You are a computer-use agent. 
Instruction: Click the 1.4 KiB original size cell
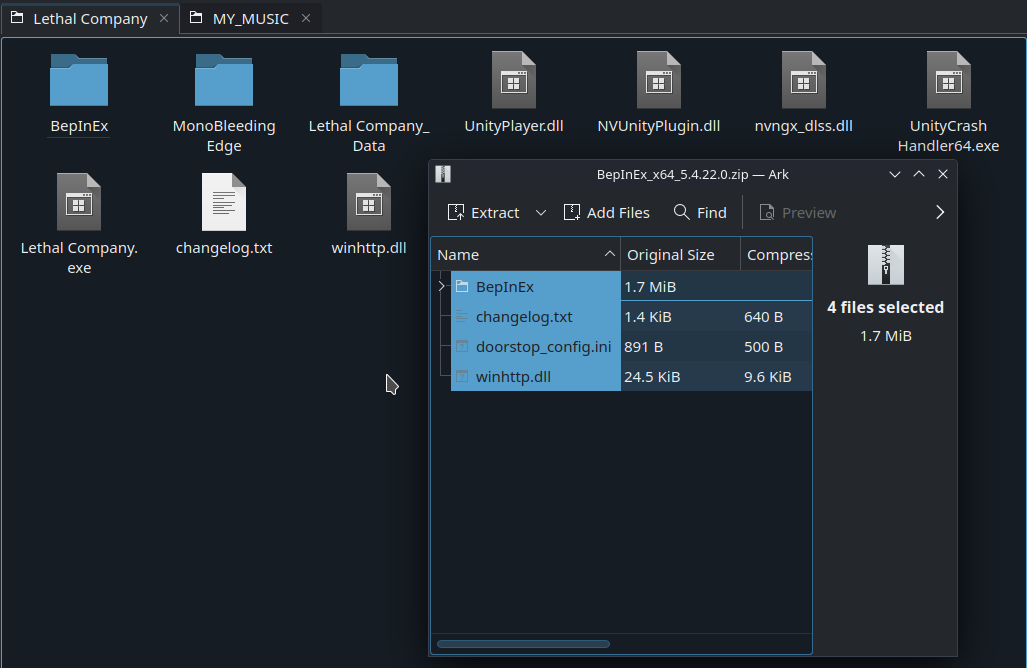pyautogui.click(x=647, y=317)
